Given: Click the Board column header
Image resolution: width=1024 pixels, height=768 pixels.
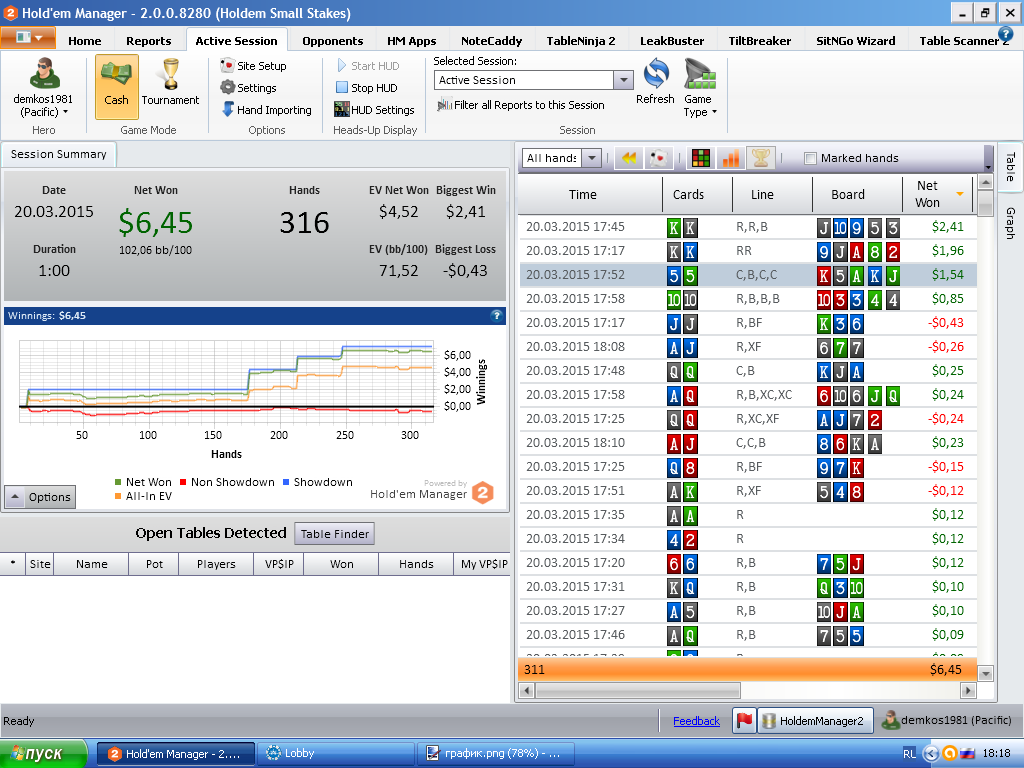Looking at the screenshot, I should [x=857, y=195].
